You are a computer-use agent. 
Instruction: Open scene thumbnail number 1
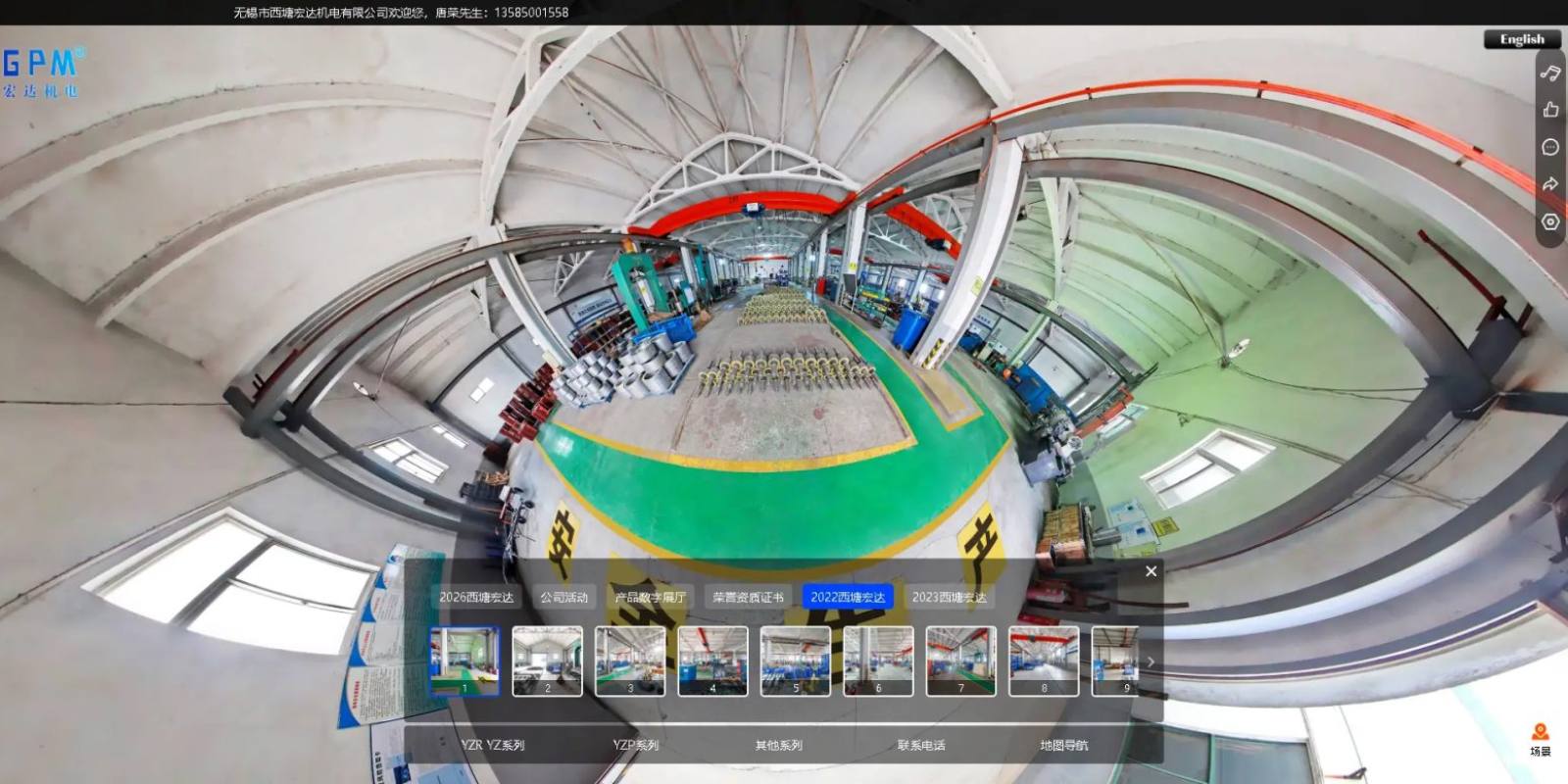coord(465,661)
